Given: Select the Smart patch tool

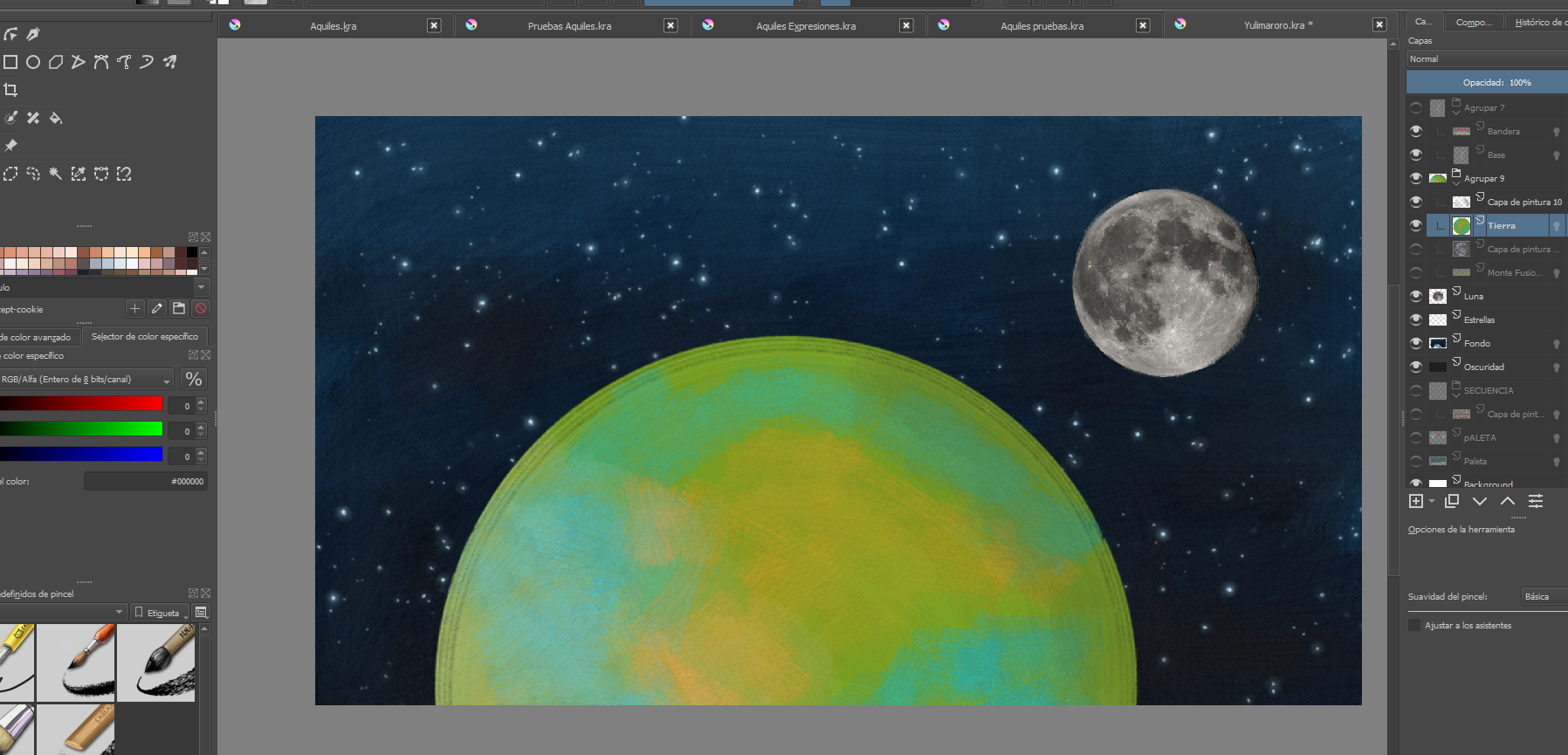Looking at the screenshot, I should click(x=33, y=118).
